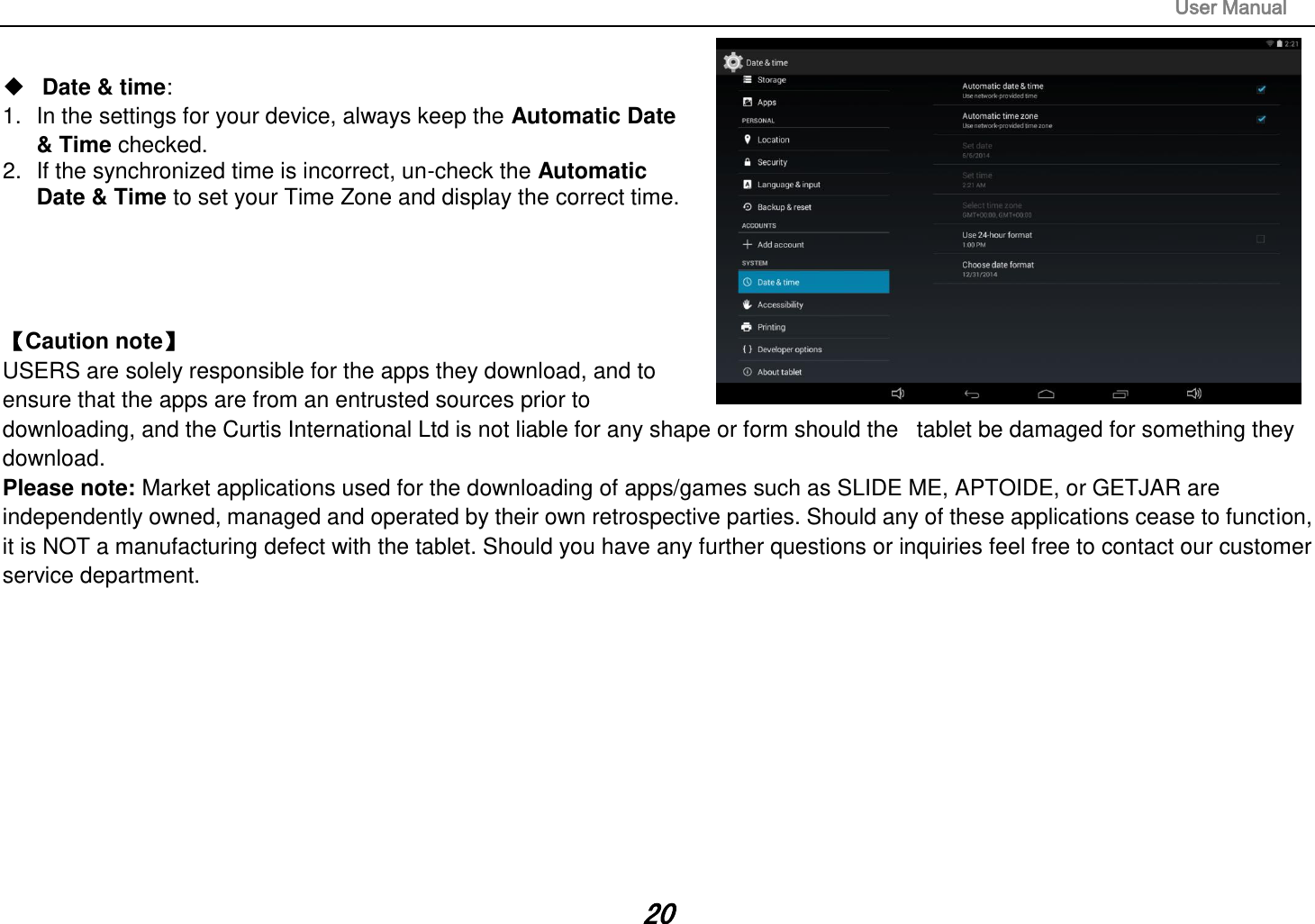Screen dimensions: 1315x924
Task: Tap the Backup & reset restore icon
Action: click(x=748, y=207)
